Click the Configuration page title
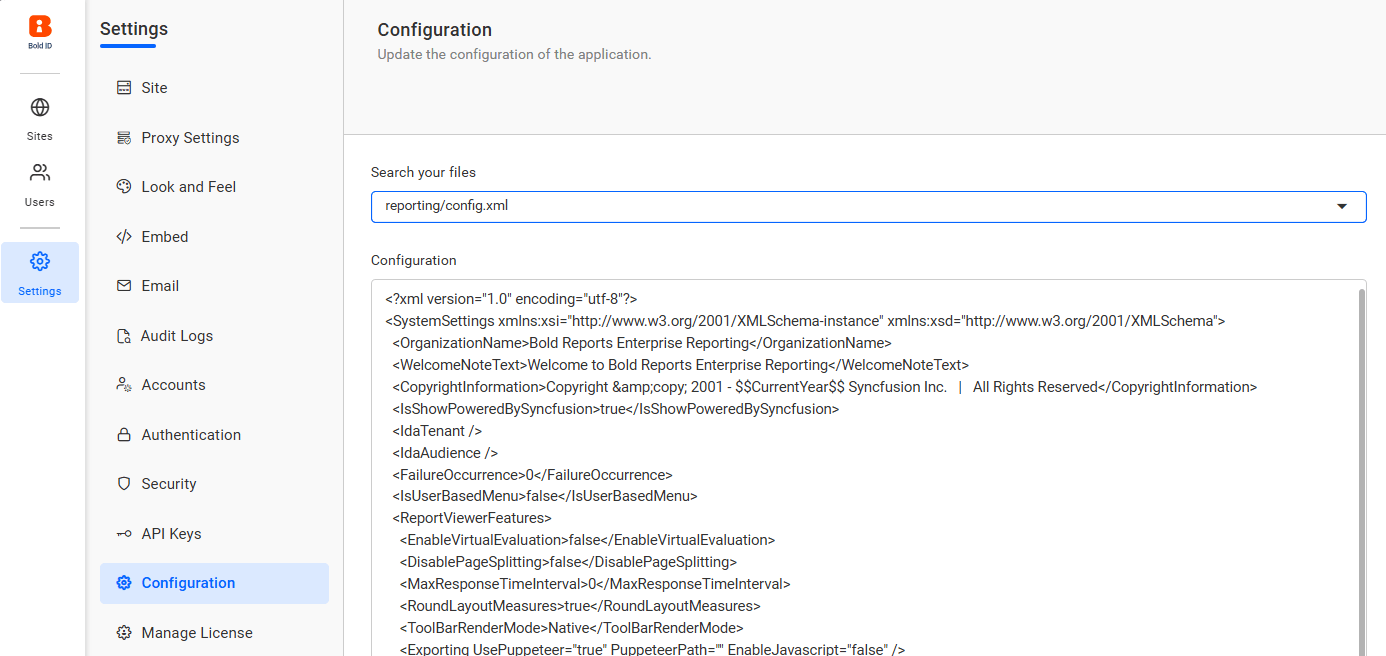The width and height of the screenshot is (1386, 656). (x=435, y=30)
